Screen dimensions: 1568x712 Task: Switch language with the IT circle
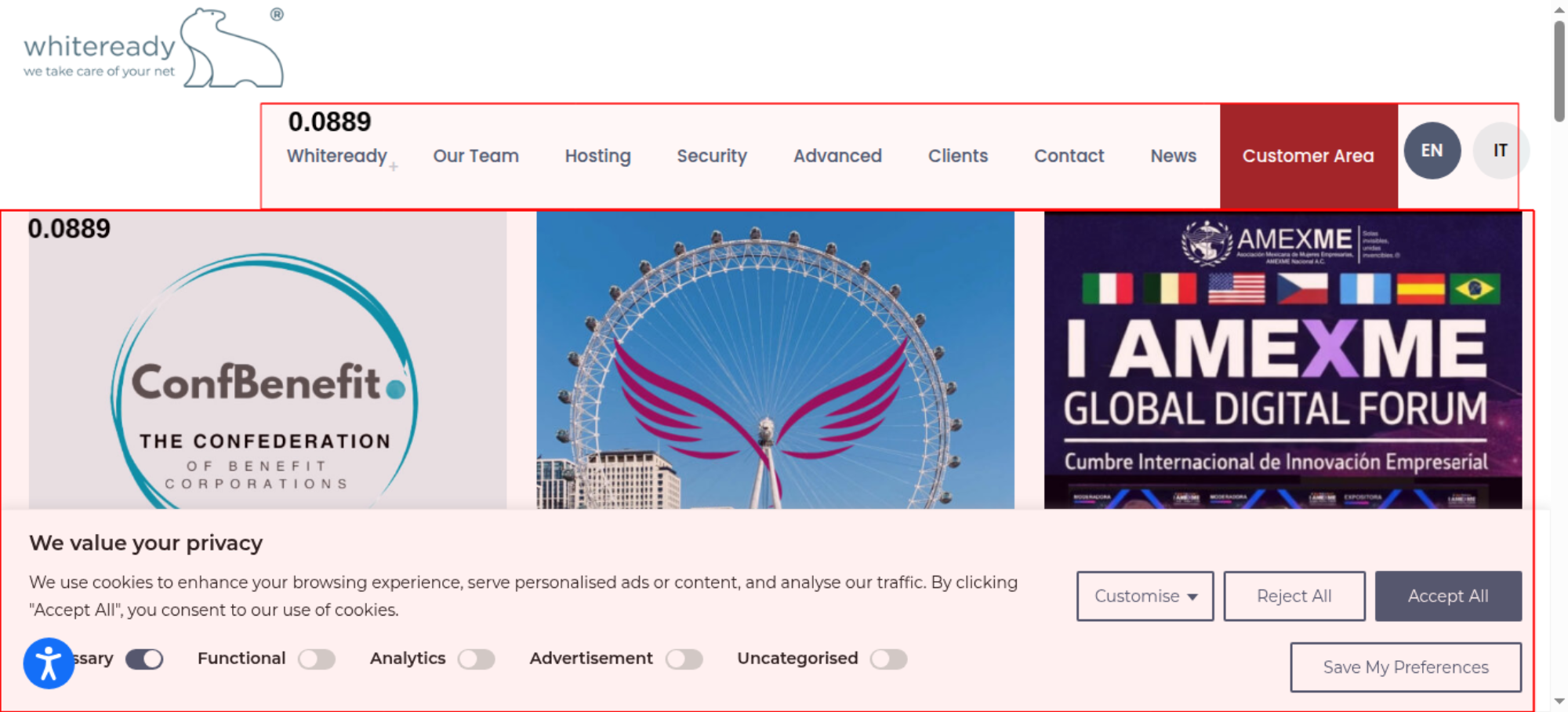(x=1500, y=151)
